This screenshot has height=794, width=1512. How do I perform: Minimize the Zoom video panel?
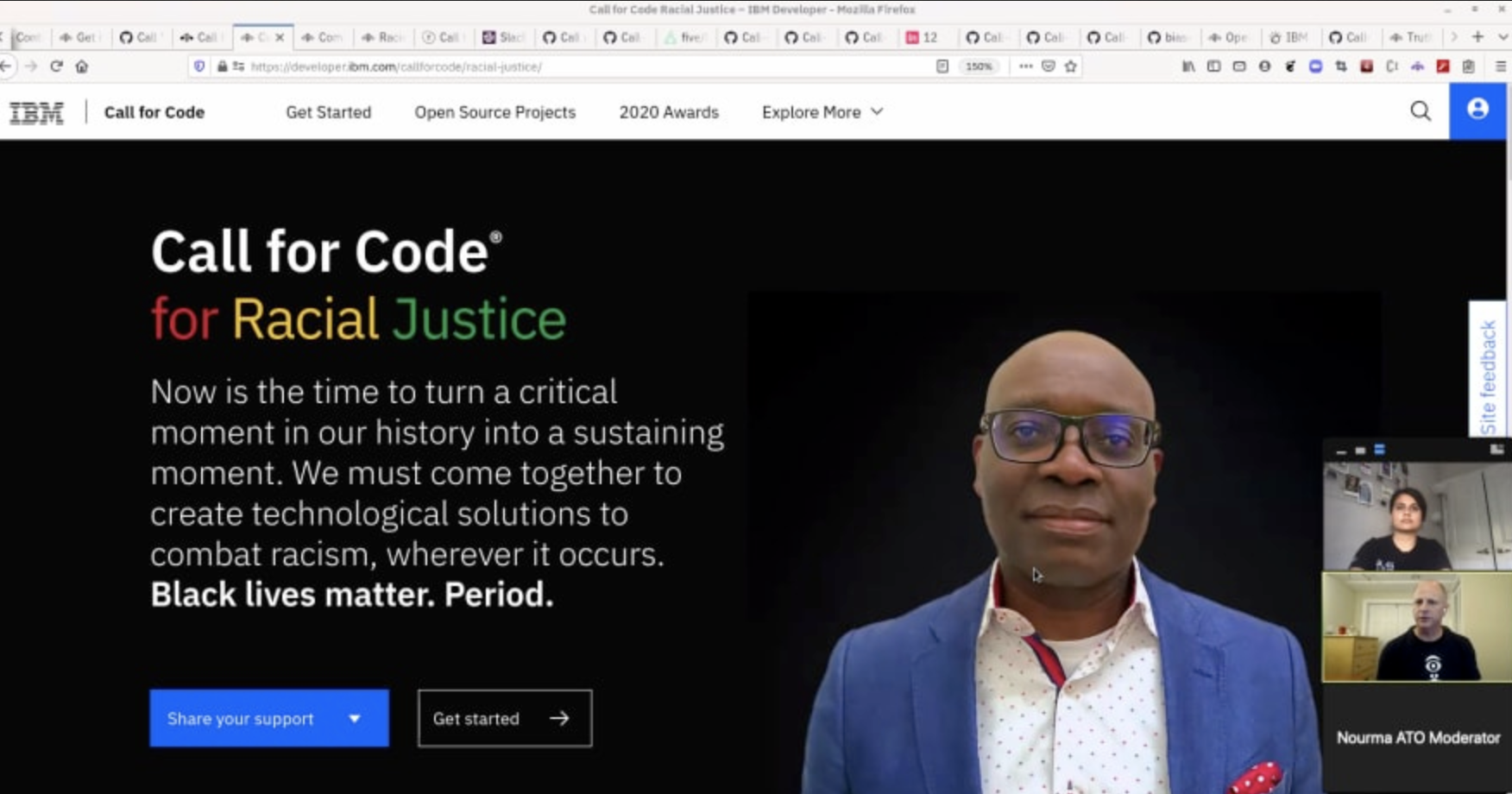coord(1340,451)
